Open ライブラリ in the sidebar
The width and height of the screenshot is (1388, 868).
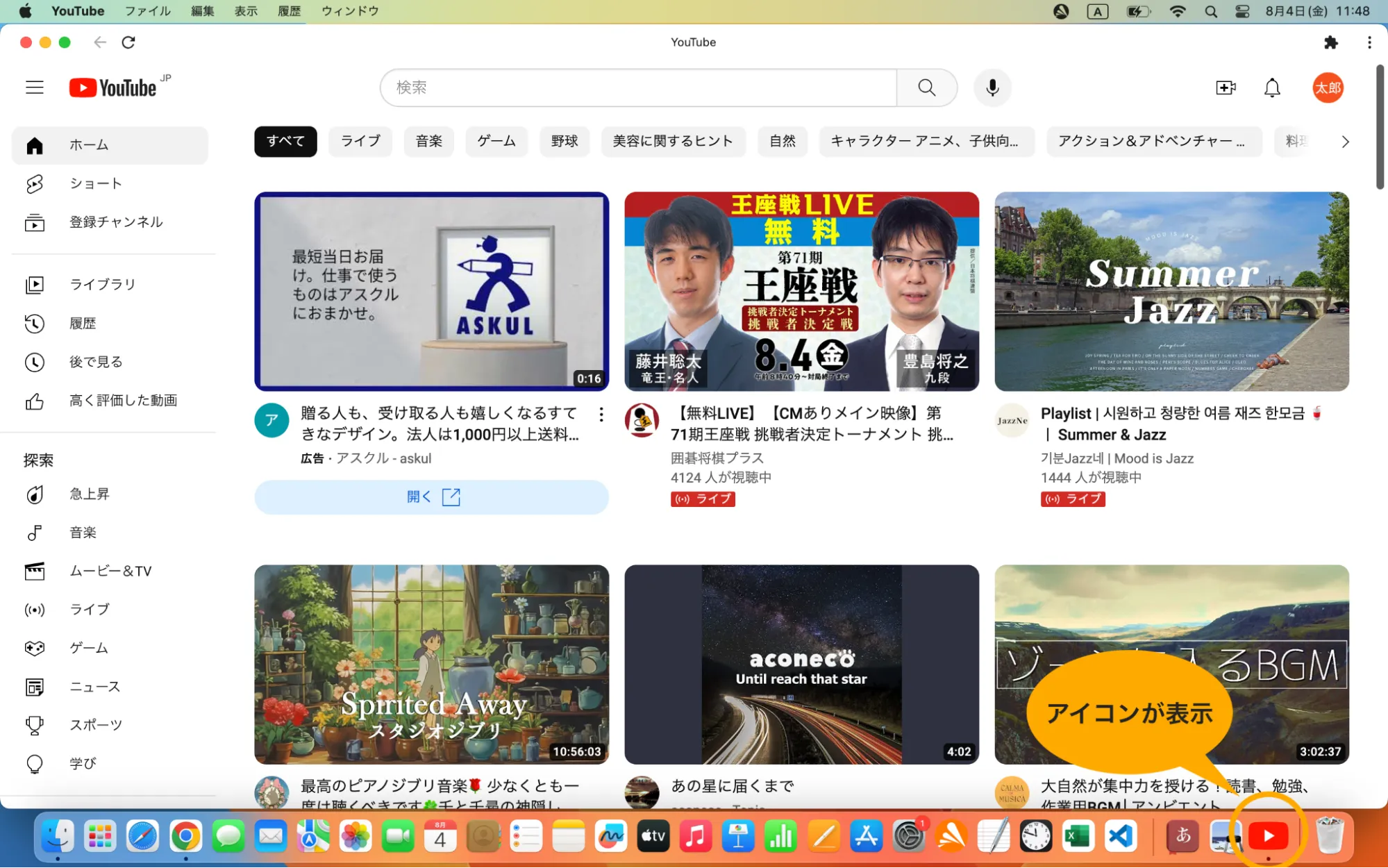(x=110, y=285)
